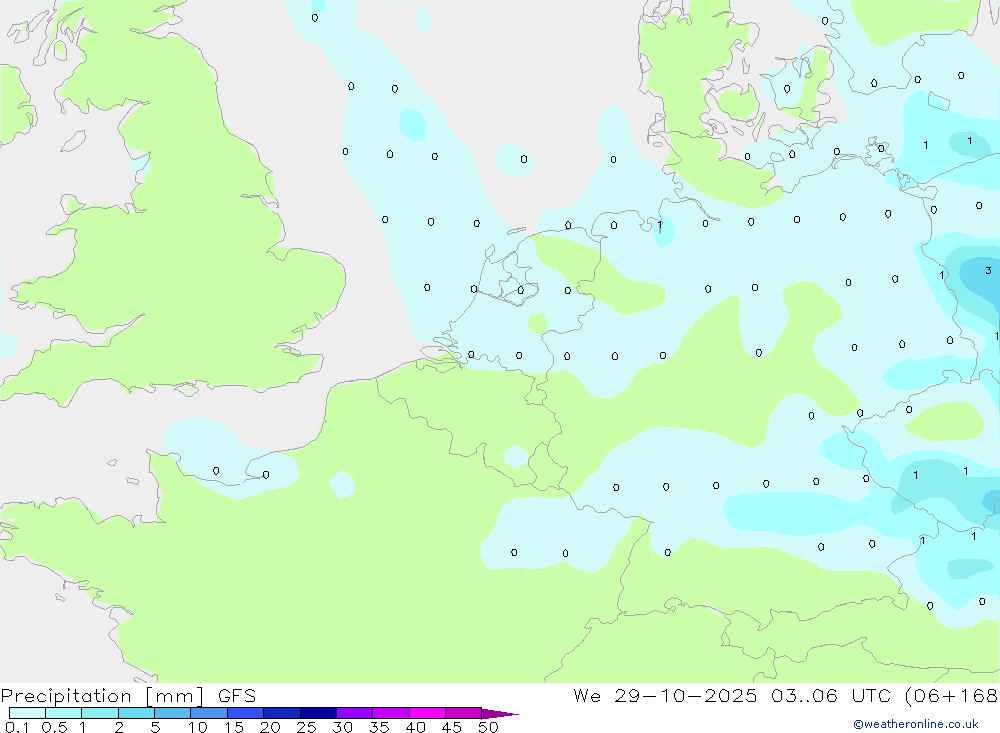
Task: Click the legend label '20'
Action: [270, 727]
